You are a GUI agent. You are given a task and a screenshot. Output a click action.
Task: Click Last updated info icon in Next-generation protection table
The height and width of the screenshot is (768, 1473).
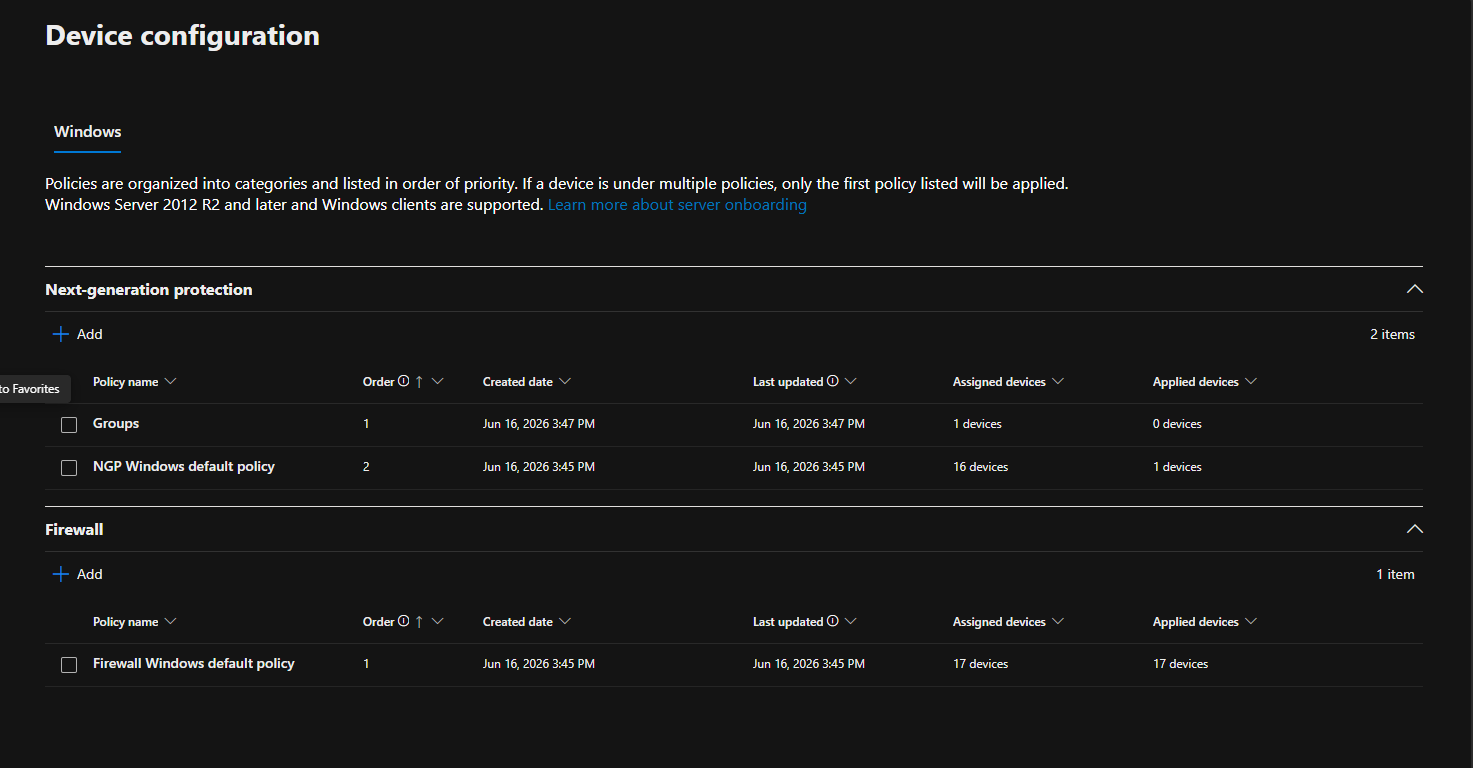(832, 381)
